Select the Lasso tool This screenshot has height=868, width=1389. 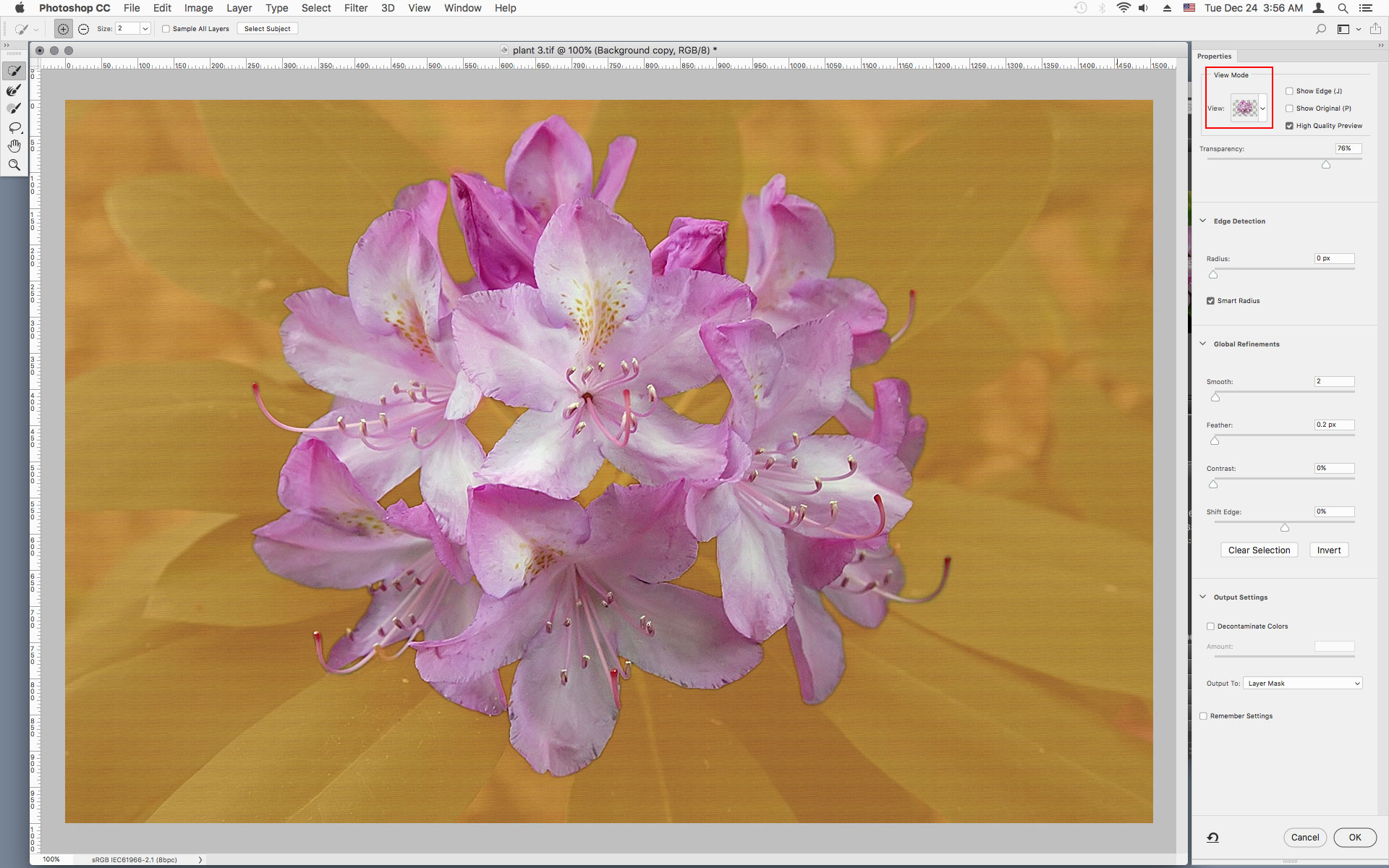coord(14,127)
